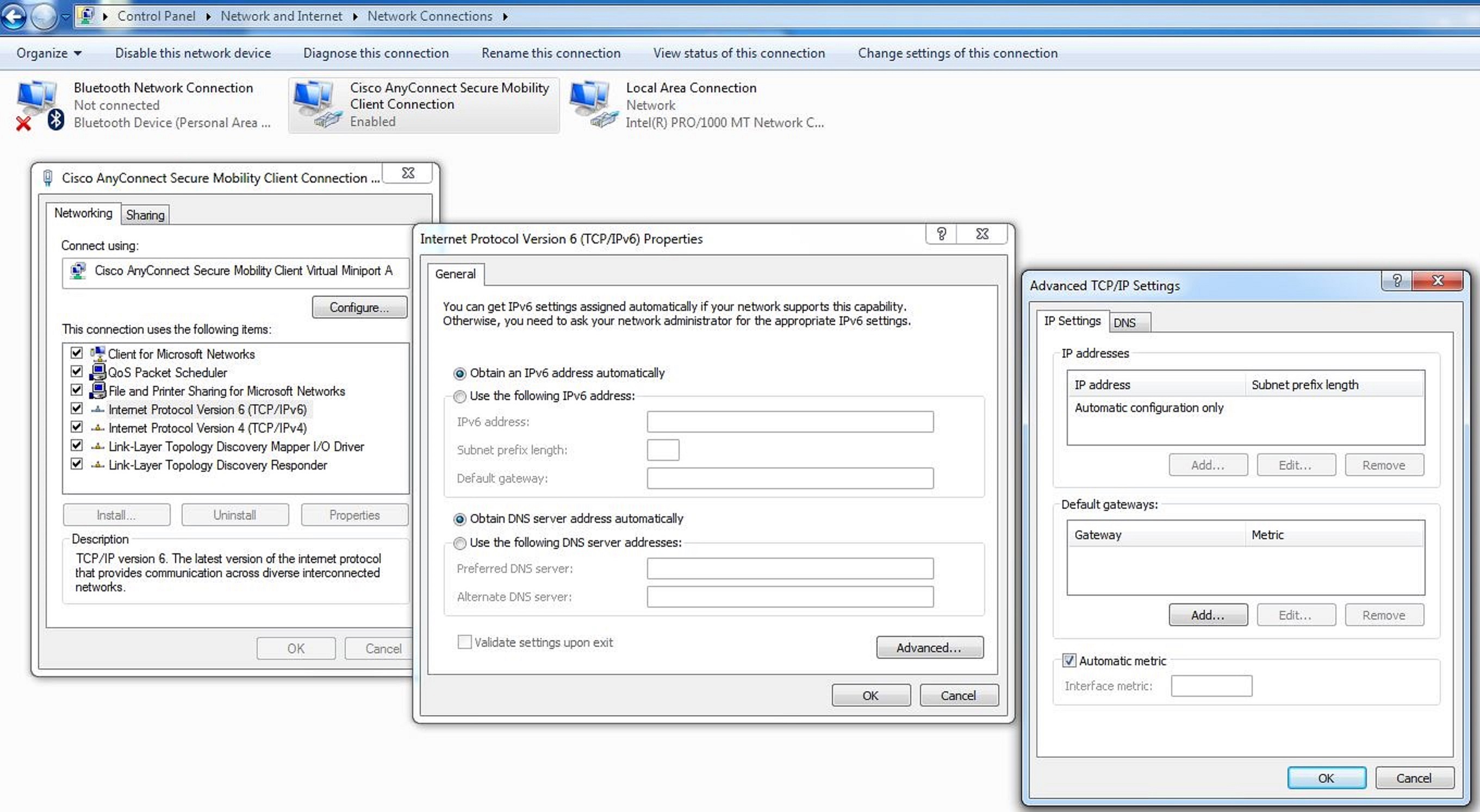Click View status of this connection
Viewport: 1480px width, 812px height.
(739, 53)
